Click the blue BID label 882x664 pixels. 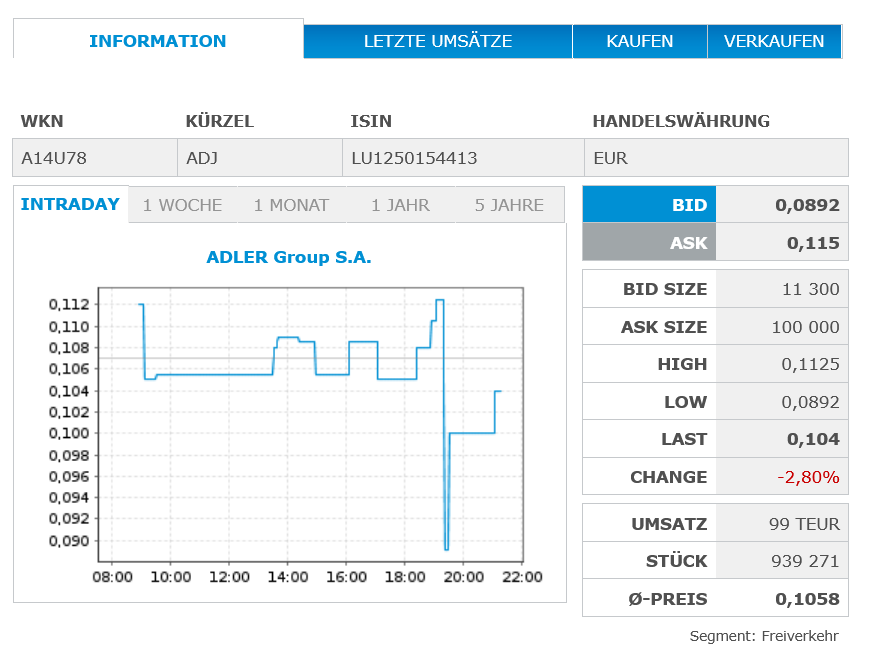pyautogui.click(x=649, y=204)
